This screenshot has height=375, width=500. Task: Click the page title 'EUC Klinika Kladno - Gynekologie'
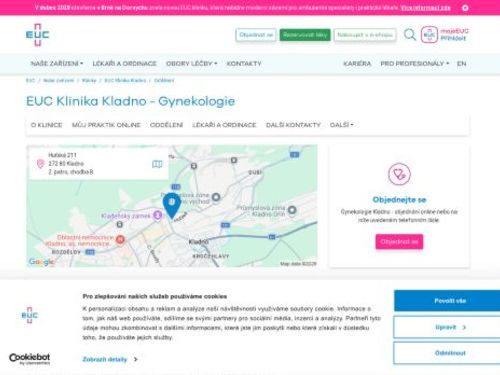point(130,101)
